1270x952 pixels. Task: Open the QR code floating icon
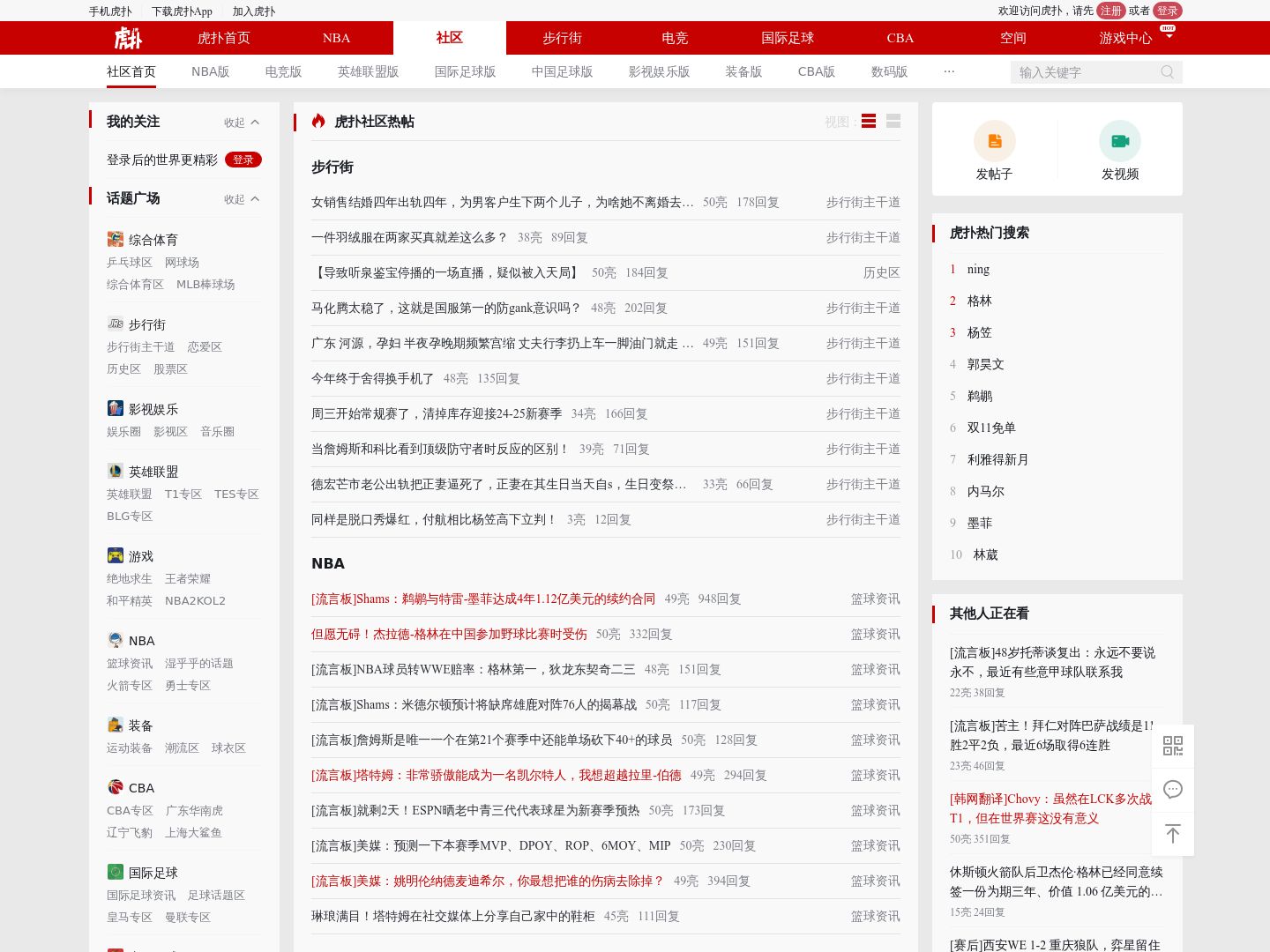tap(1173, 746)
